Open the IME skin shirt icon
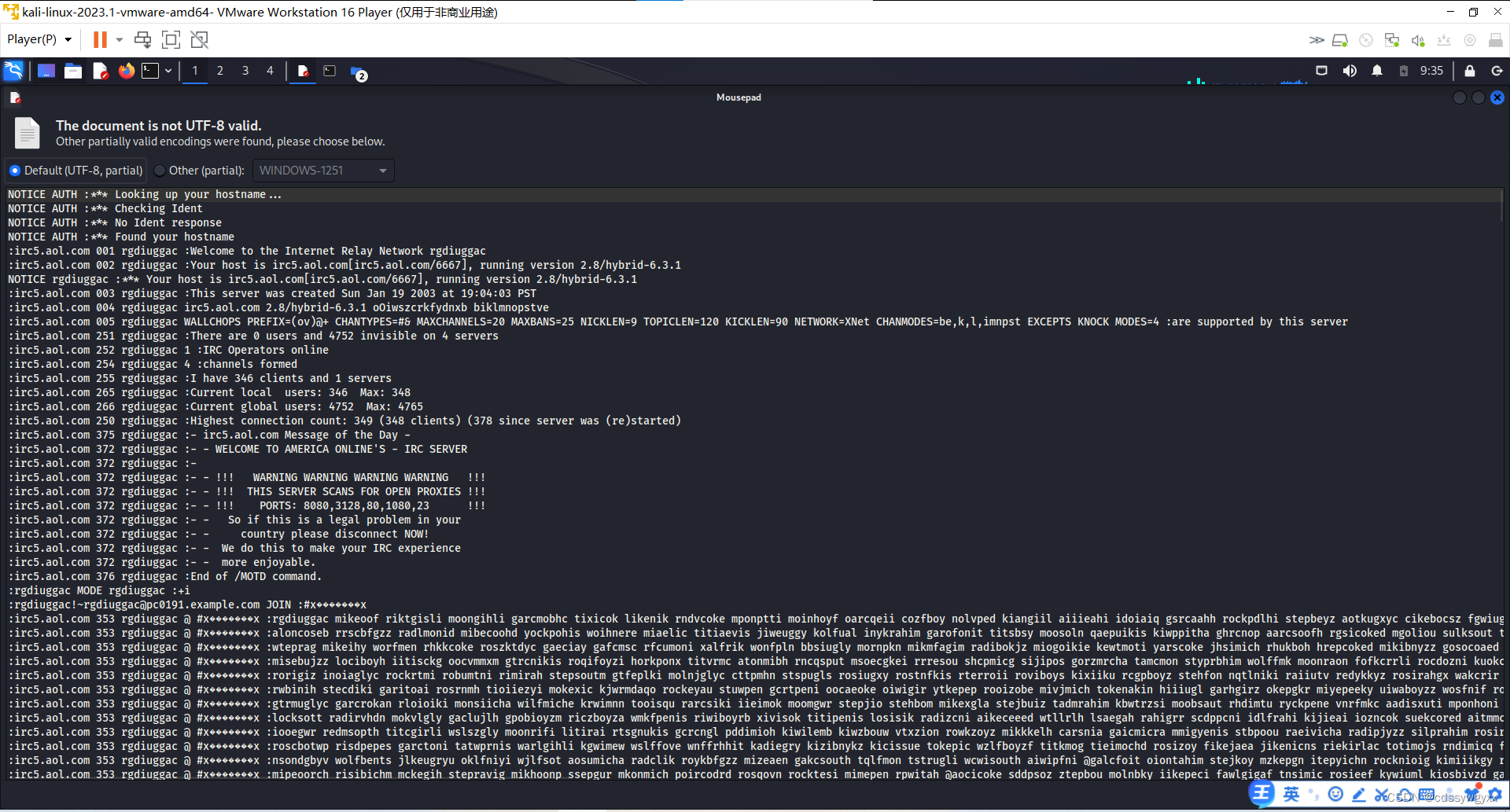Screen dimensions: 1510x812 coord(1472,794)
